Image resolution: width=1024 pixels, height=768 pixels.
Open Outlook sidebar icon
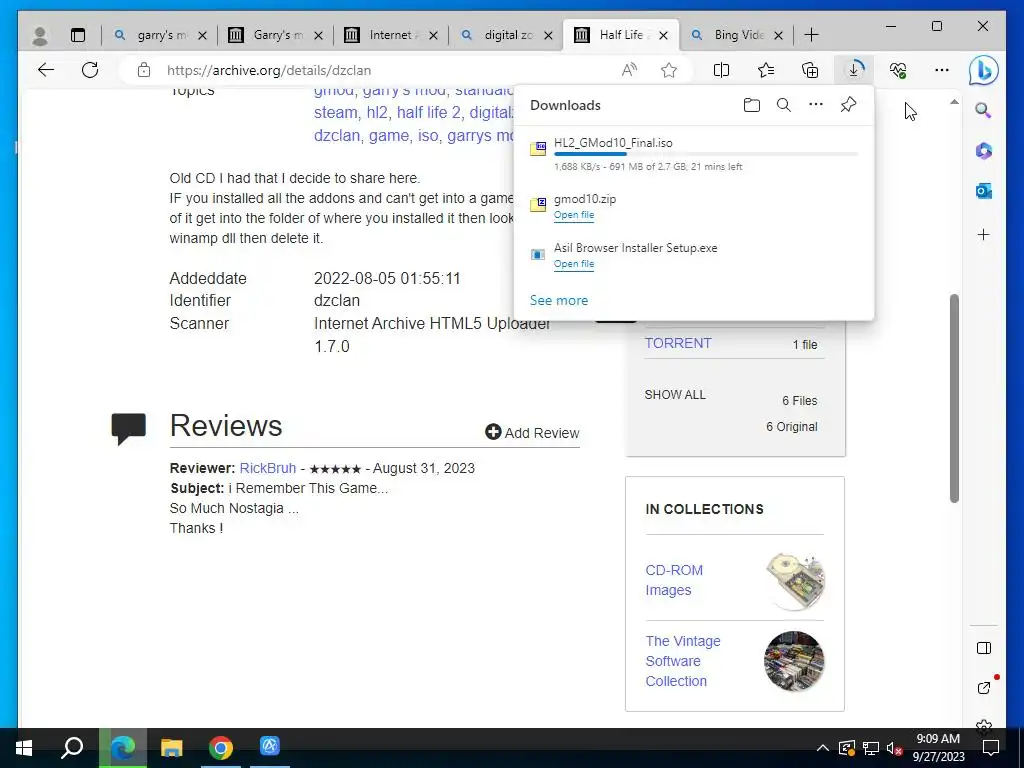[x=984, y=191]
